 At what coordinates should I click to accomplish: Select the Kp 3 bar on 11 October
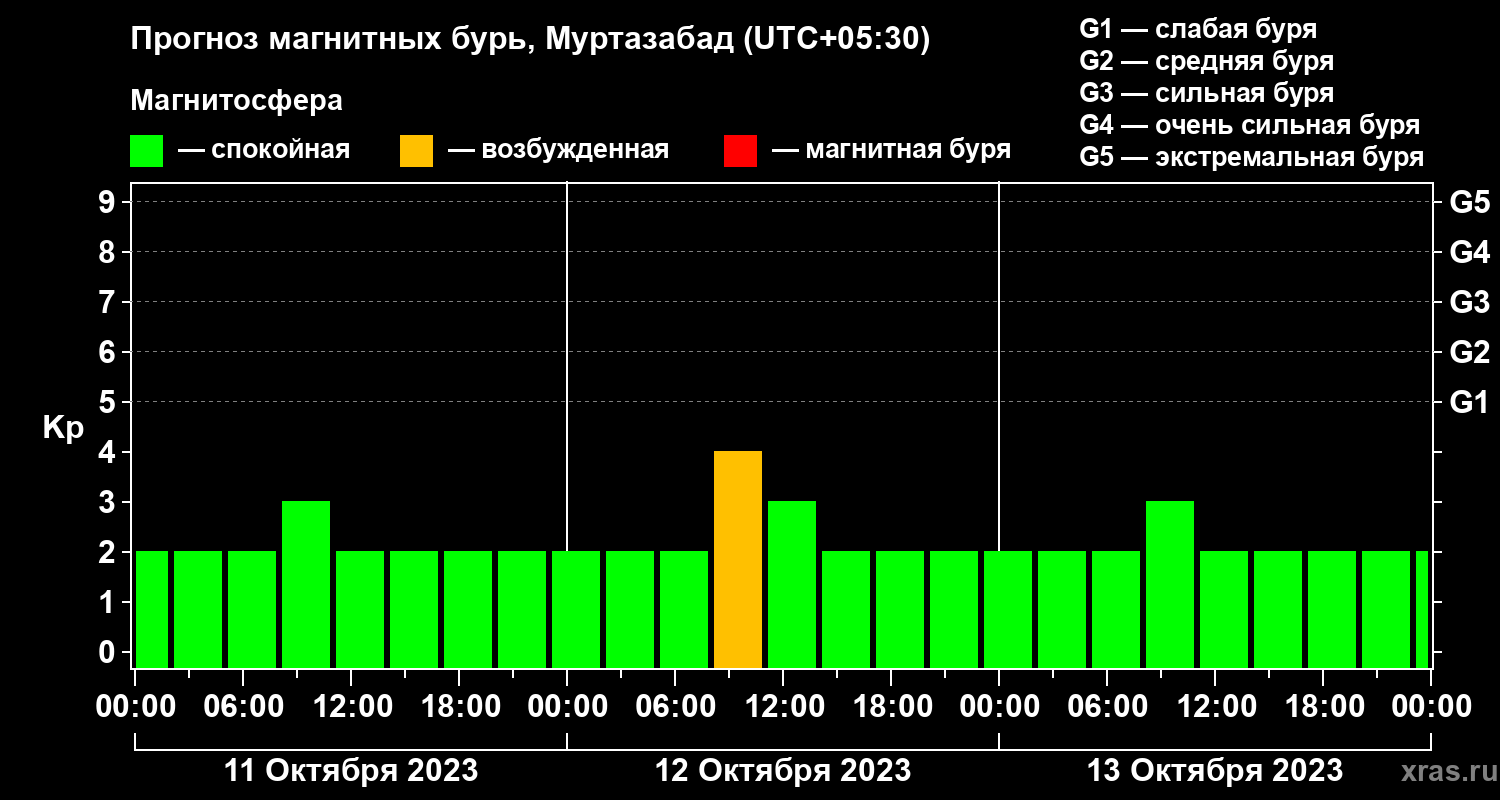(306, 584)
